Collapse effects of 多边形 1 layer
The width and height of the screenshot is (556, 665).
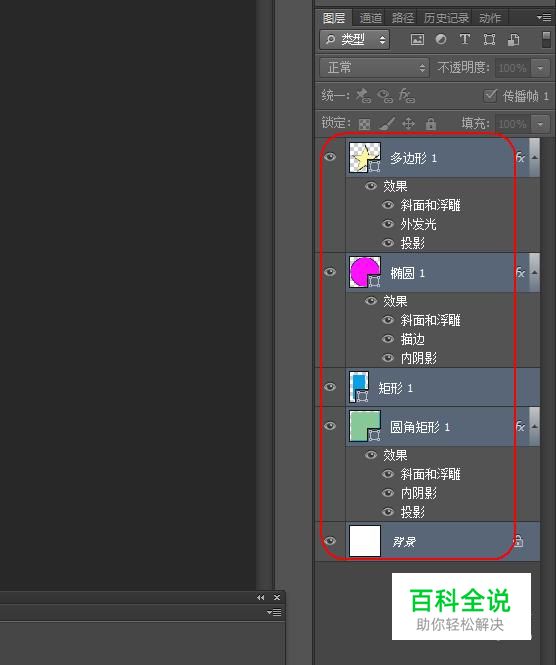click(534, 157)
